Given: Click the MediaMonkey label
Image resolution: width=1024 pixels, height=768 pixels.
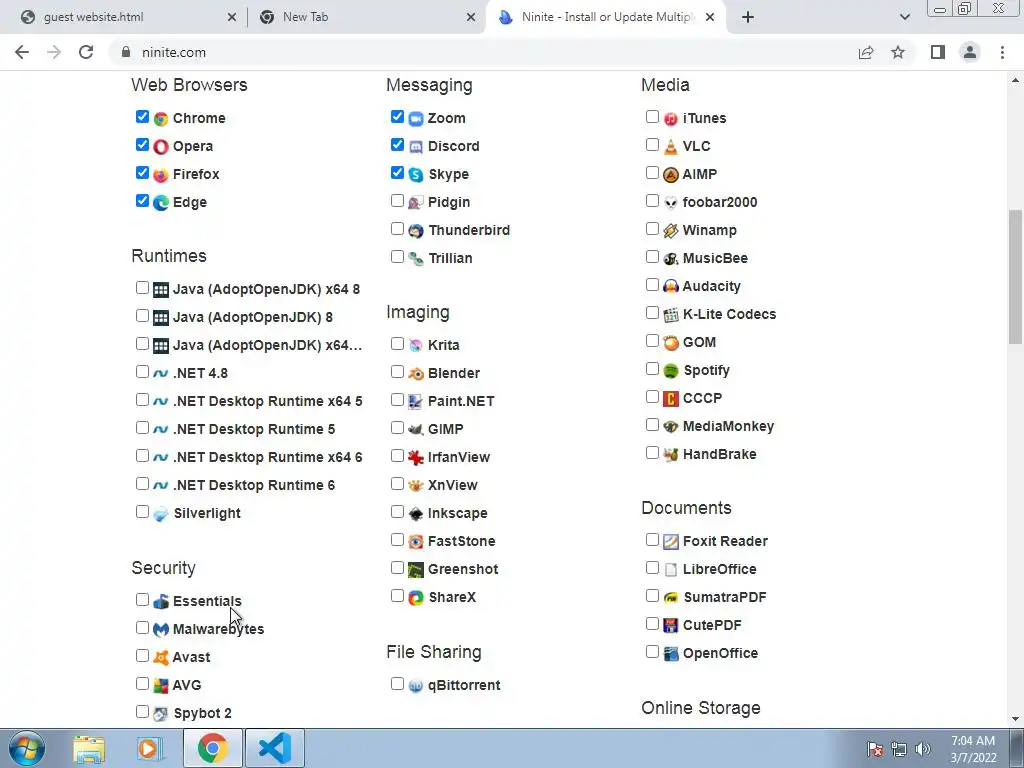Looking at the screenshot, I should click(x=728, y=426).
